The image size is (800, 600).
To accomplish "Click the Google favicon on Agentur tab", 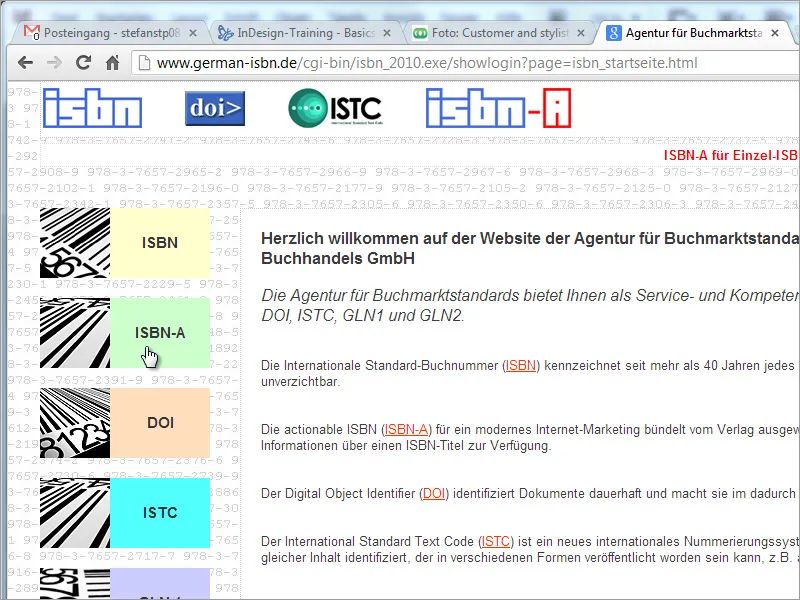I will pyautogui.click(x=613, y=33).
